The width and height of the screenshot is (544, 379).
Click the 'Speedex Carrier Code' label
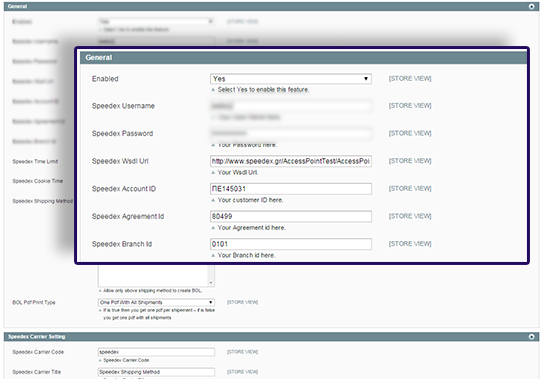[38, 352]
